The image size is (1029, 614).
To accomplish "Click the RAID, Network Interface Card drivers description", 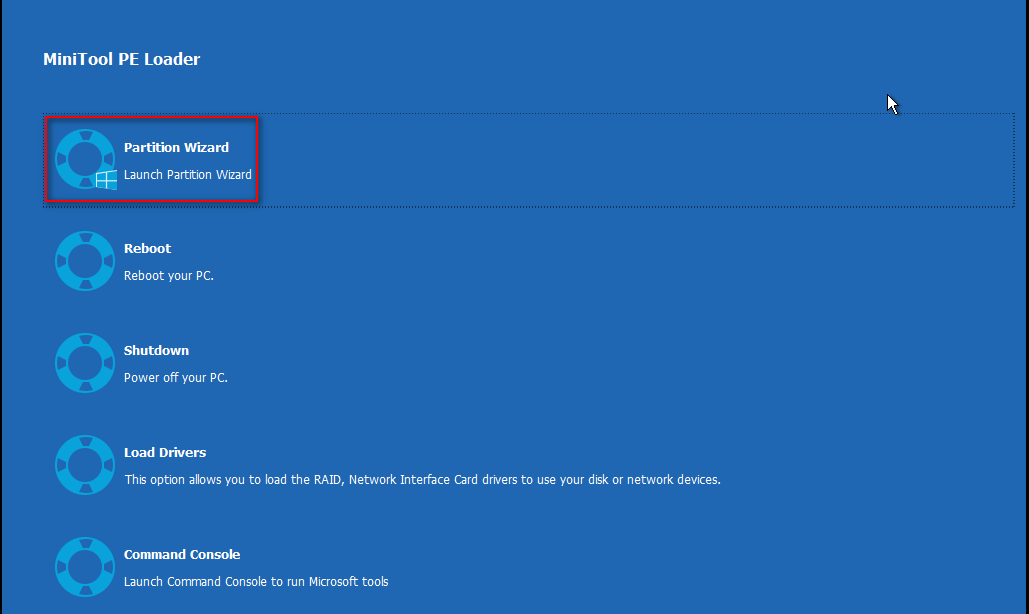I will point(423,480).
